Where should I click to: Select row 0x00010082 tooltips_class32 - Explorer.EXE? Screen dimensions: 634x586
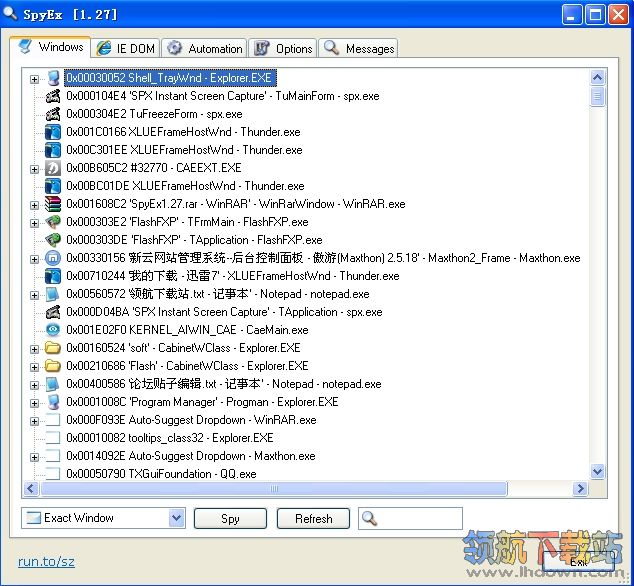(170, 438)
